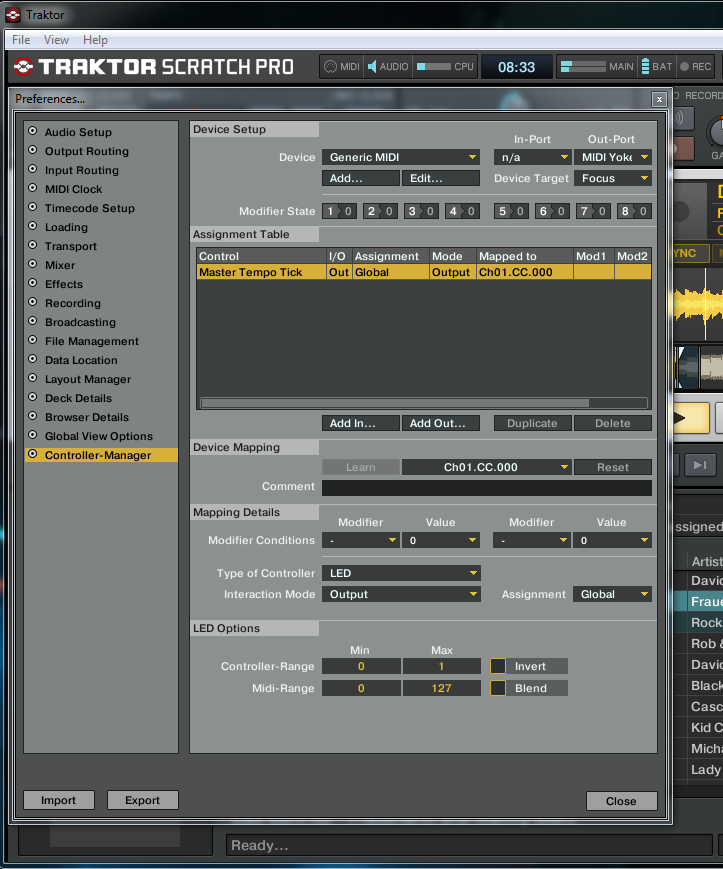The image size is (723, 869).
Task: Click the Traktor Scratch Pro logo
Action: coord(153,67)
